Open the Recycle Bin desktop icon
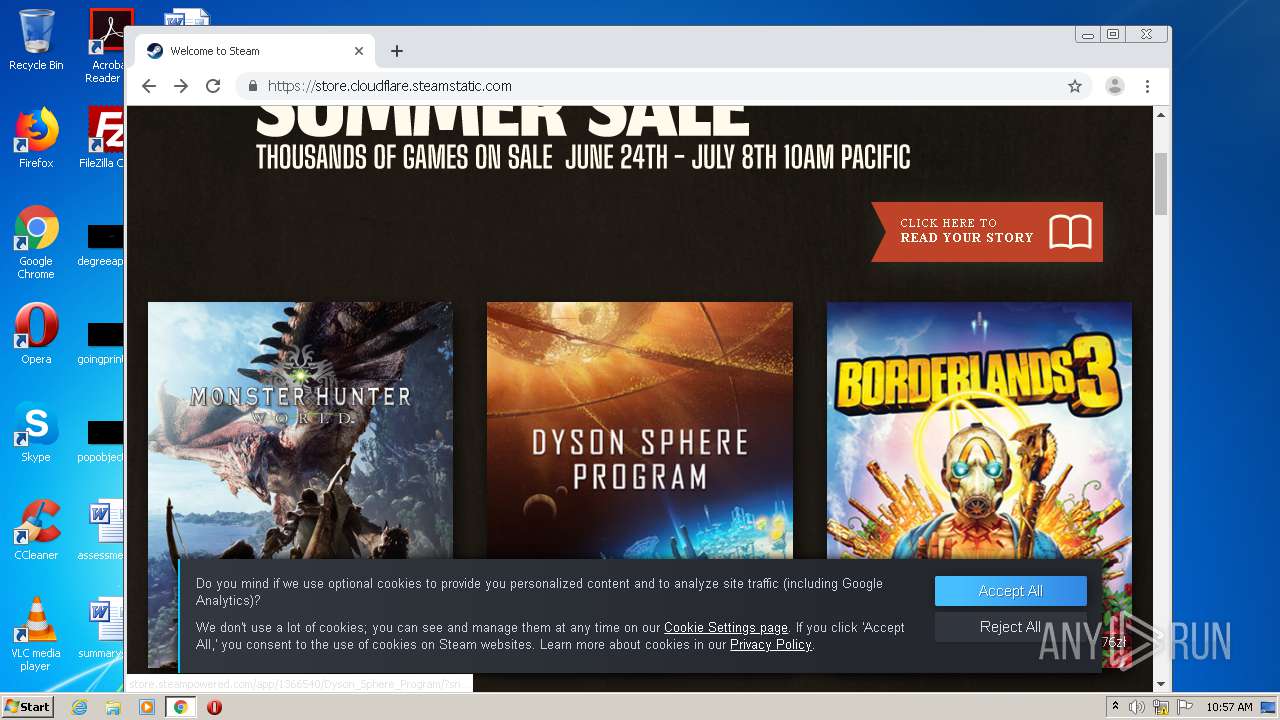This screenshot has height=720, width=1280. (36, 40)
